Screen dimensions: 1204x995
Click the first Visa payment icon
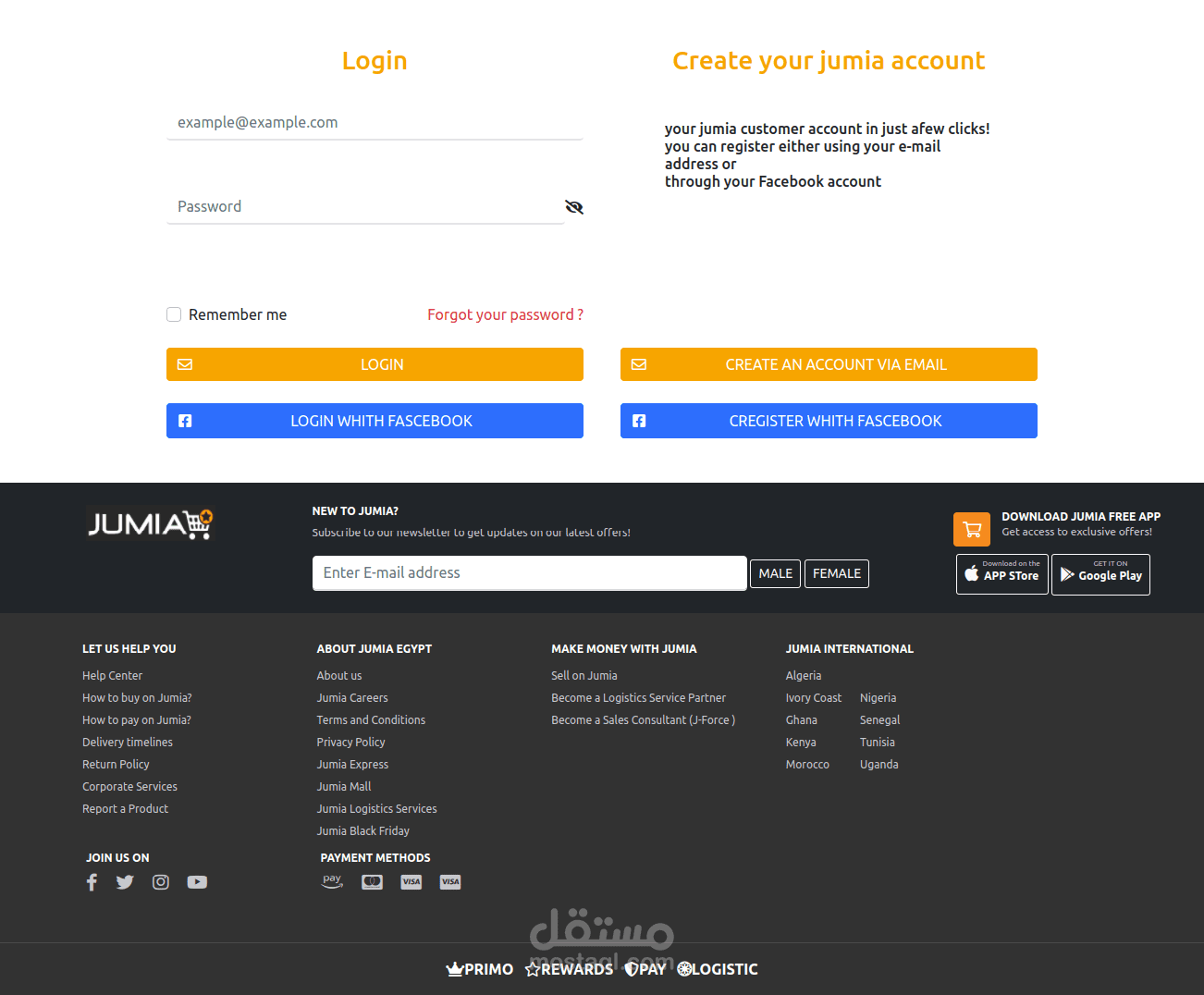coord(412,882)
